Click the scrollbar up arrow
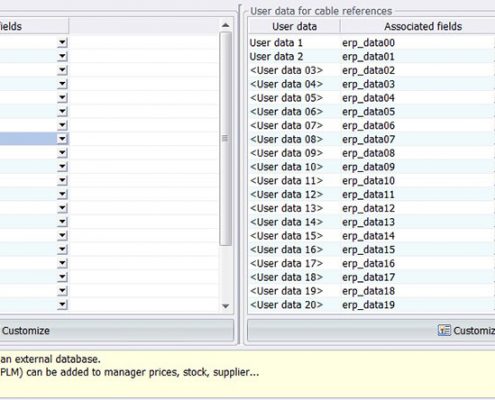 point(226,25)
